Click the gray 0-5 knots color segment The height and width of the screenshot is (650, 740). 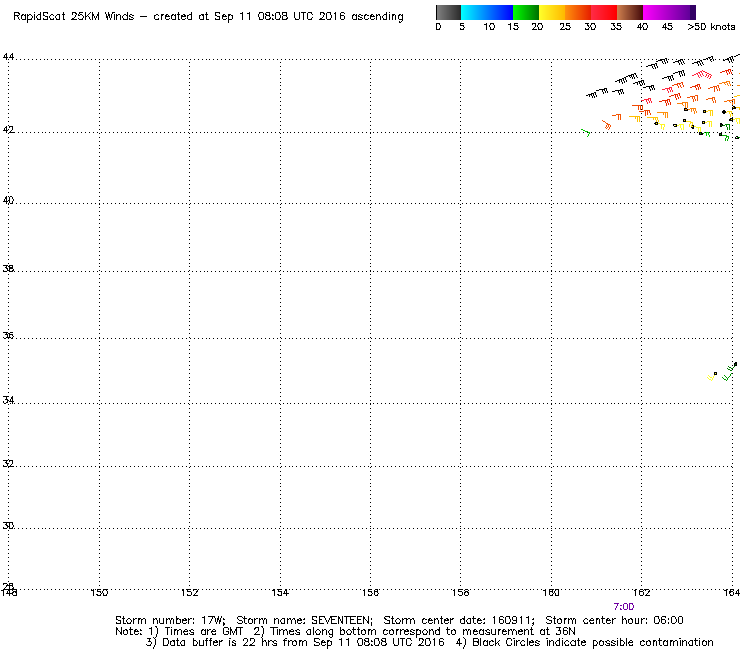point(448,12)
